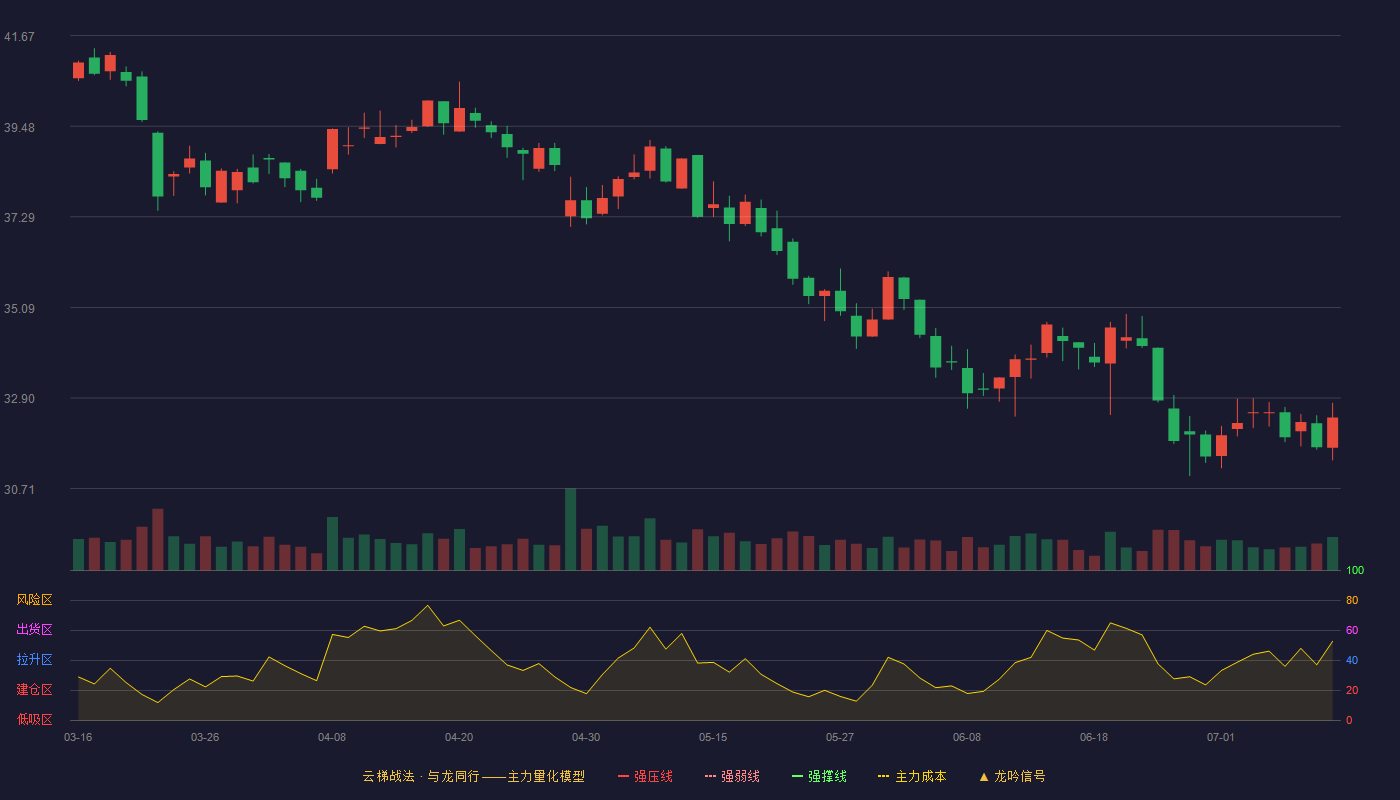Click the 04-30 date axis label
The image size is (1400, 800).
(x=586, y=737)
